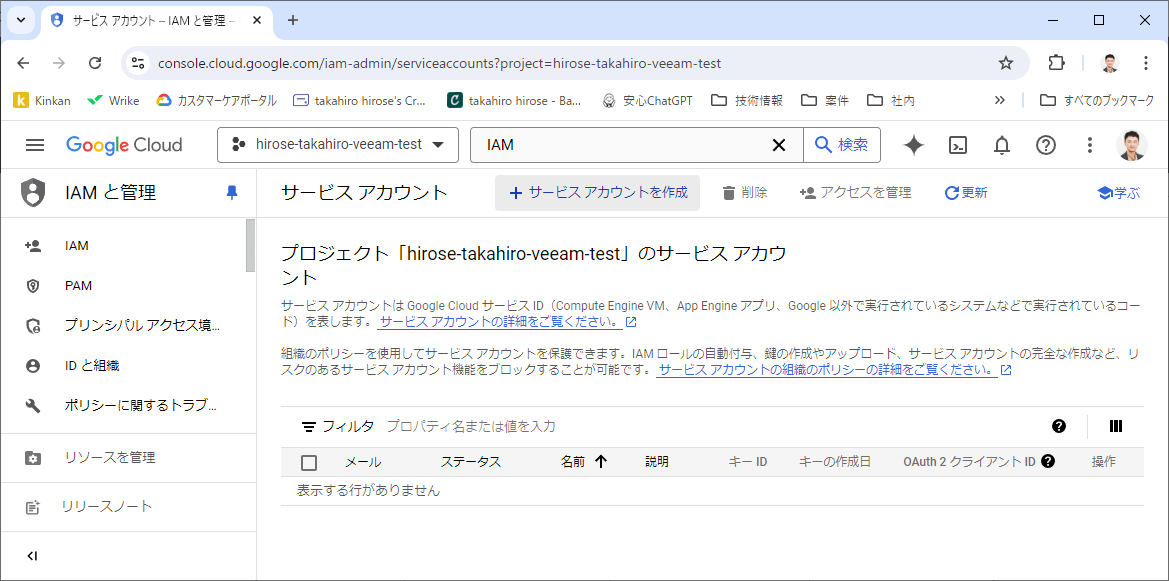This screenshot has width=1169, height=581.
Task: Open the Google account avatar in Cloud header
Action: pos(1131,145)
